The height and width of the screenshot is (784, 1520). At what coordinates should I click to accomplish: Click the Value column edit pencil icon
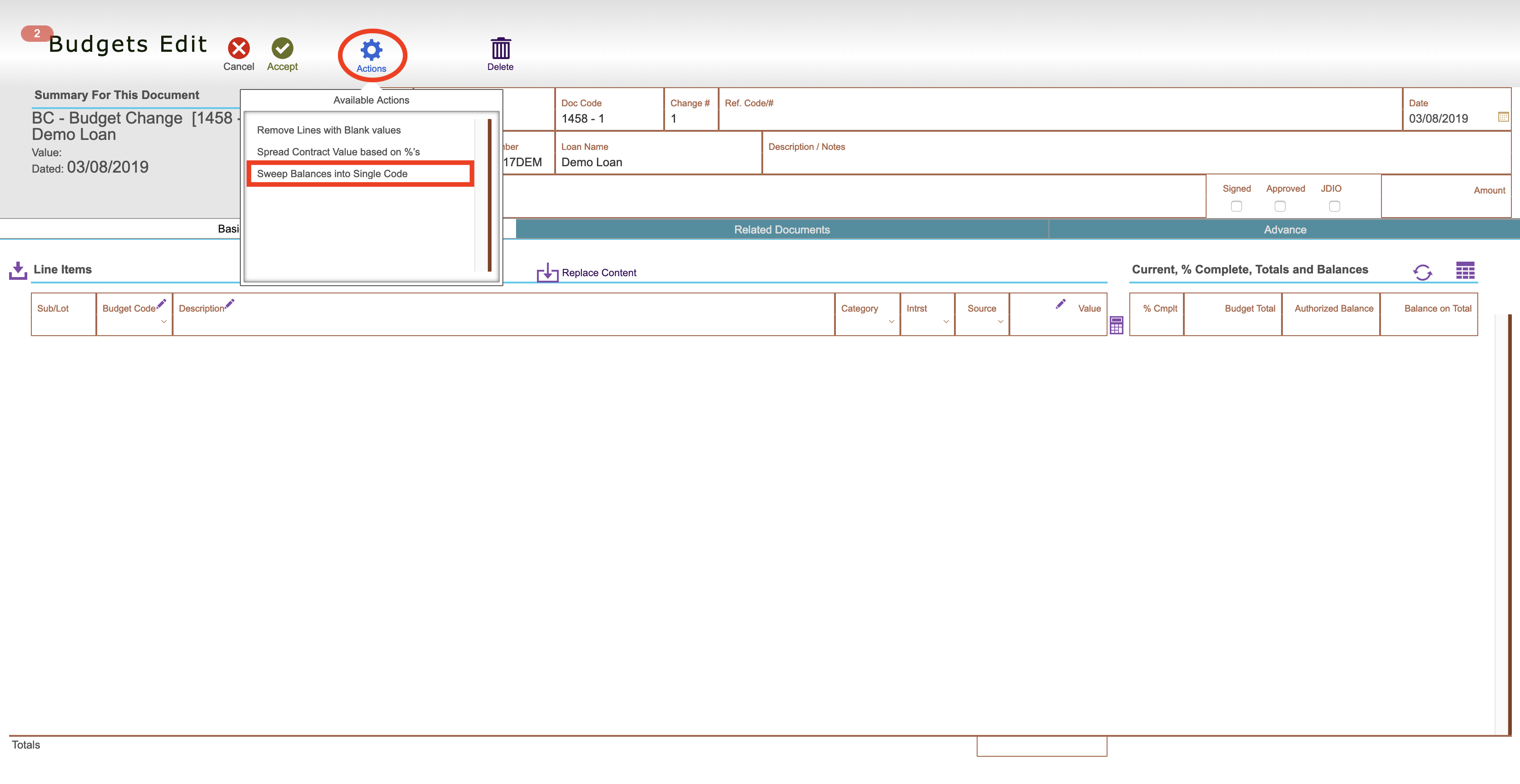(1060, 303)
